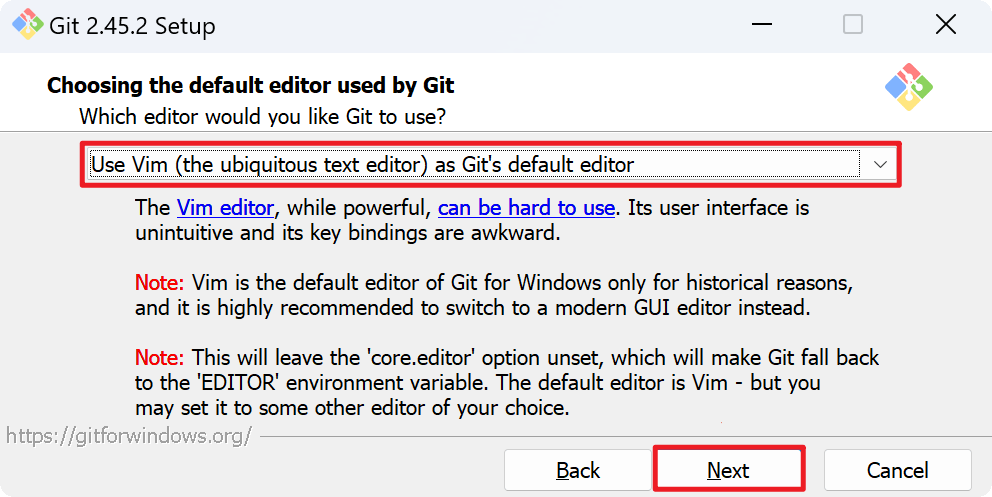Click the "Choosing the default editor used by Git" heading
Viewport: 992px width, 497px height.
click(250, 86)
